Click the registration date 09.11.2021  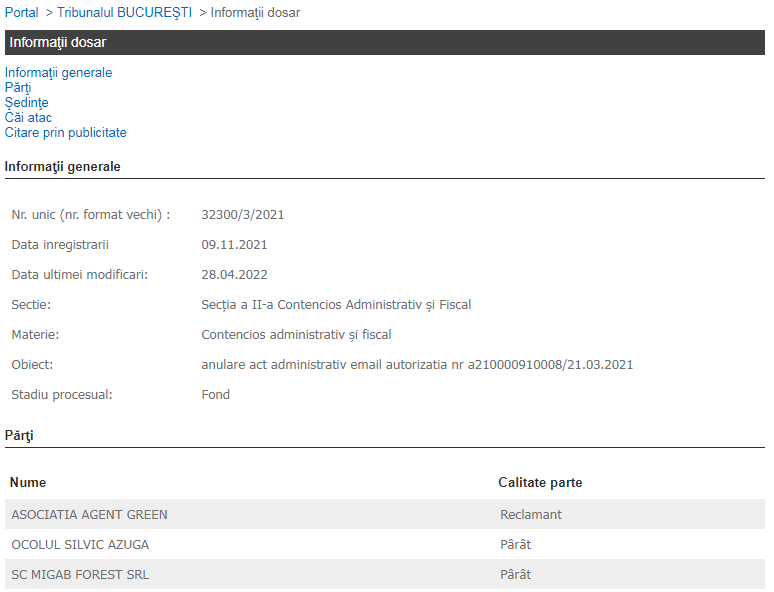point(234,245)
